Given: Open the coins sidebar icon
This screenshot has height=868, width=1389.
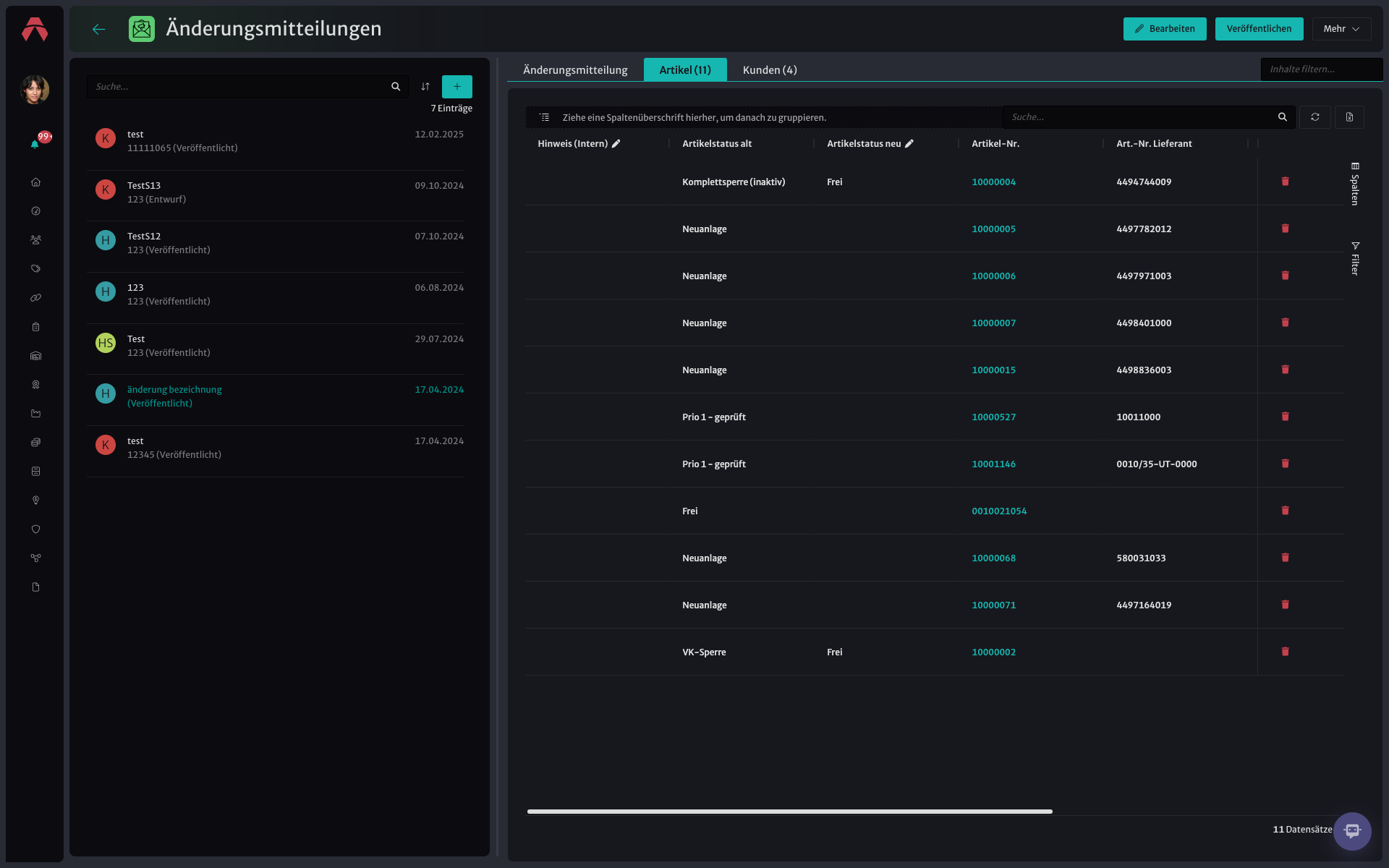Looking at the screenshot, I should pos(35,443).
